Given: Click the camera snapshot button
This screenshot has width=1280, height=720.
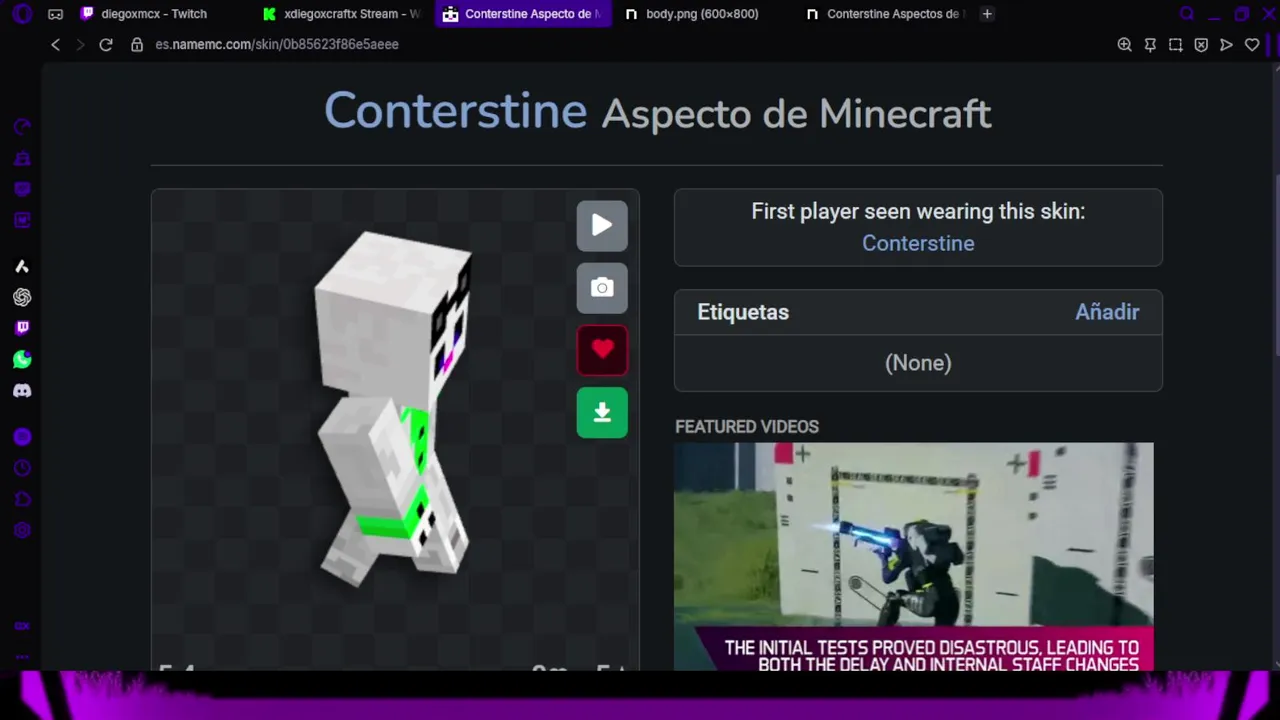Looking at the screenshot, I should pos(602,288).
